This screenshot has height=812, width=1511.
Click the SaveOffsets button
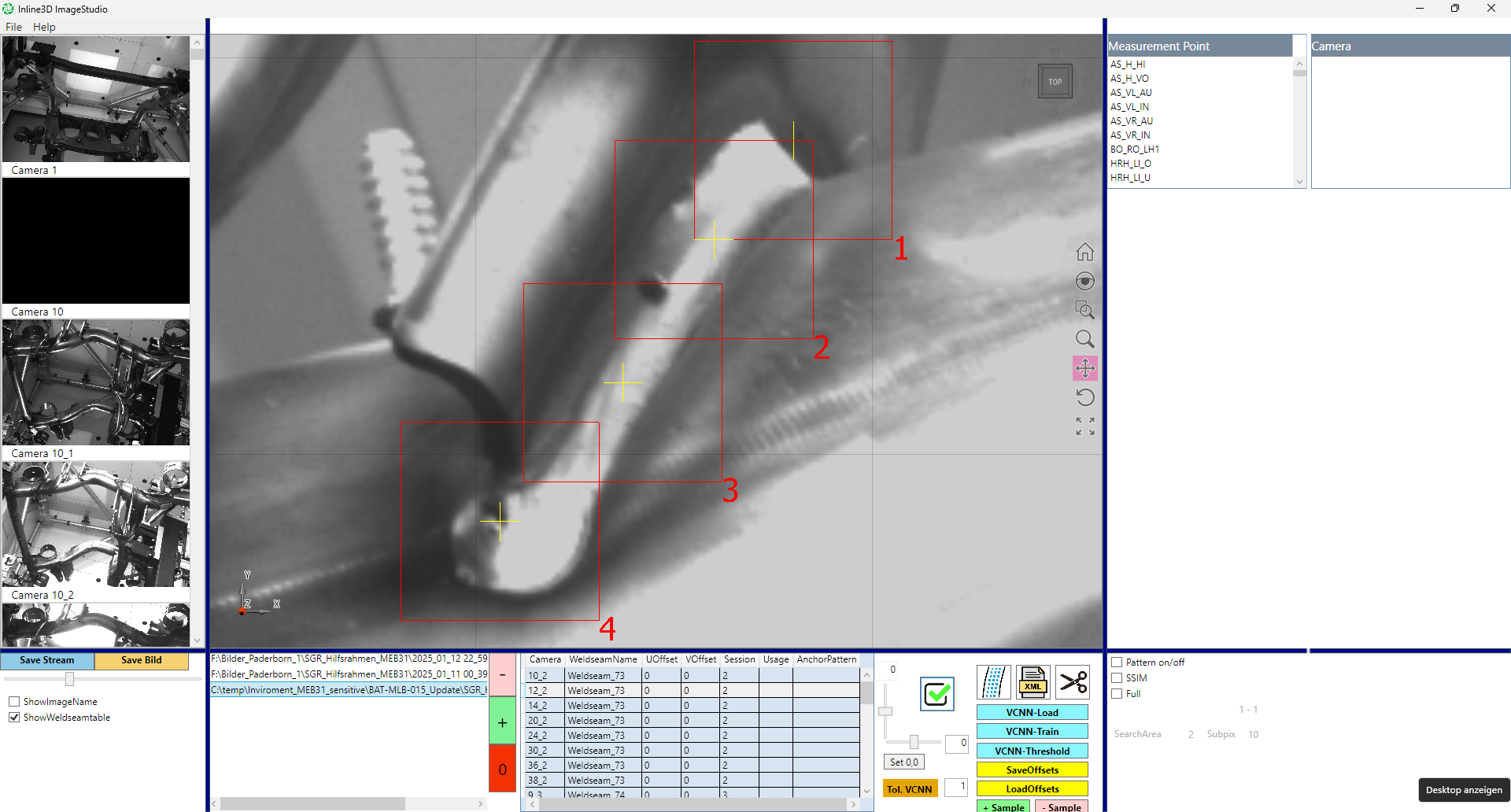[1033, 770]
